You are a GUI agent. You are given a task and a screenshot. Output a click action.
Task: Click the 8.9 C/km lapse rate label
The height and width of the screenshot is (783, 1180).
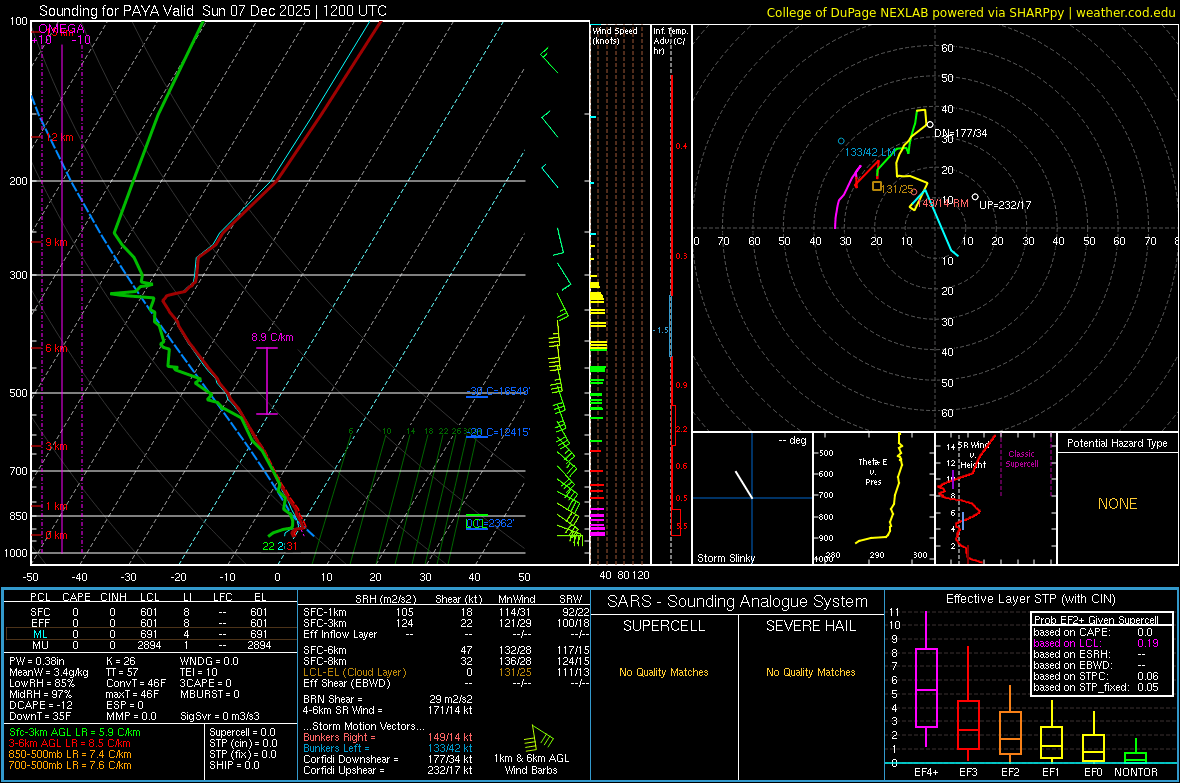(272, 337)
